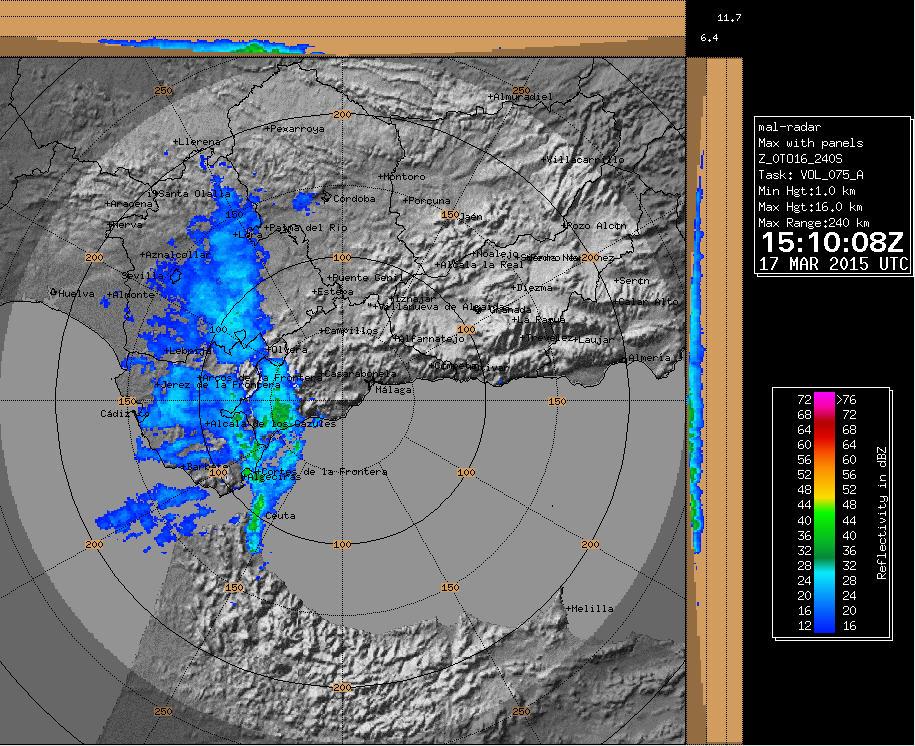The image size is (915, 746).
Task: Select the Calar Alto label
Action: click(x=646, y=302)
